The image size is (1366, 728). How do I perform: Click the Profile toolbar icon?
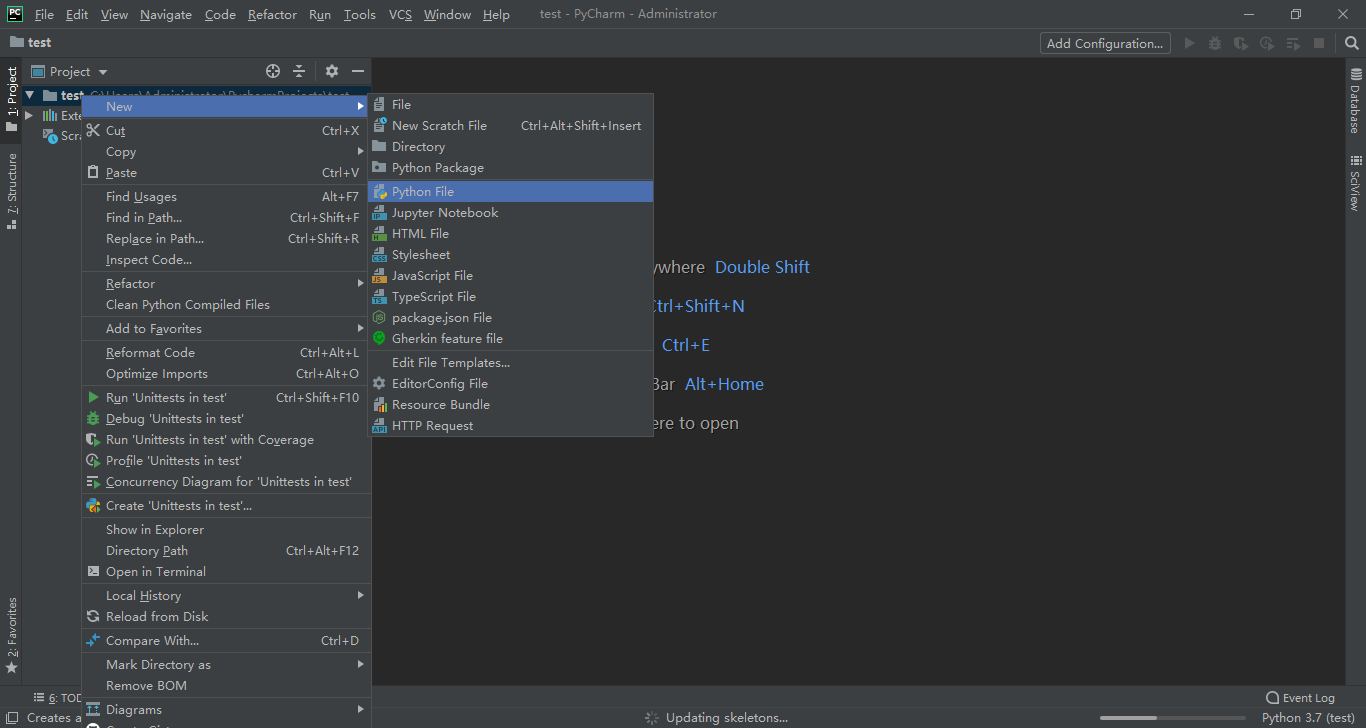click(1267, 43)
